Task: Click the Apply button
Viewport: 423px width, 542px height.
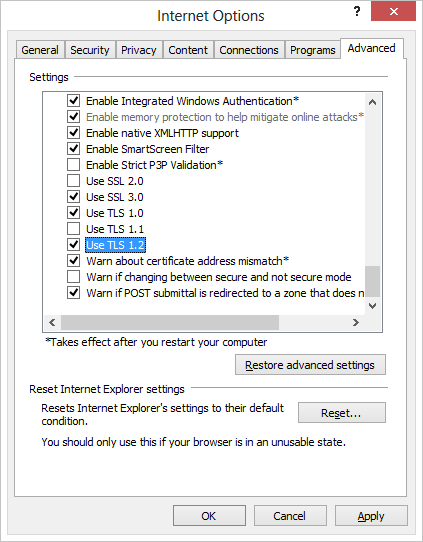Action: tap(371, 516)
